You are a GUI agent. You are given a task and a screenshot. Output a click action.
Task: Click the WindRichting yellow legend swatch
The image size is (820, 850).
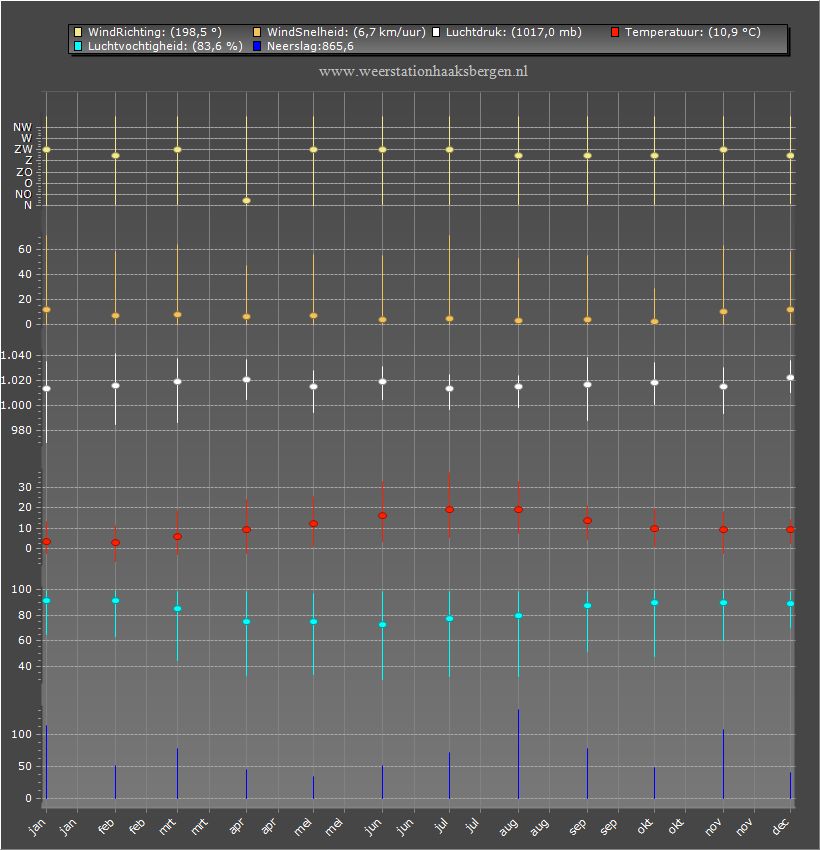(x=78, y=33)
